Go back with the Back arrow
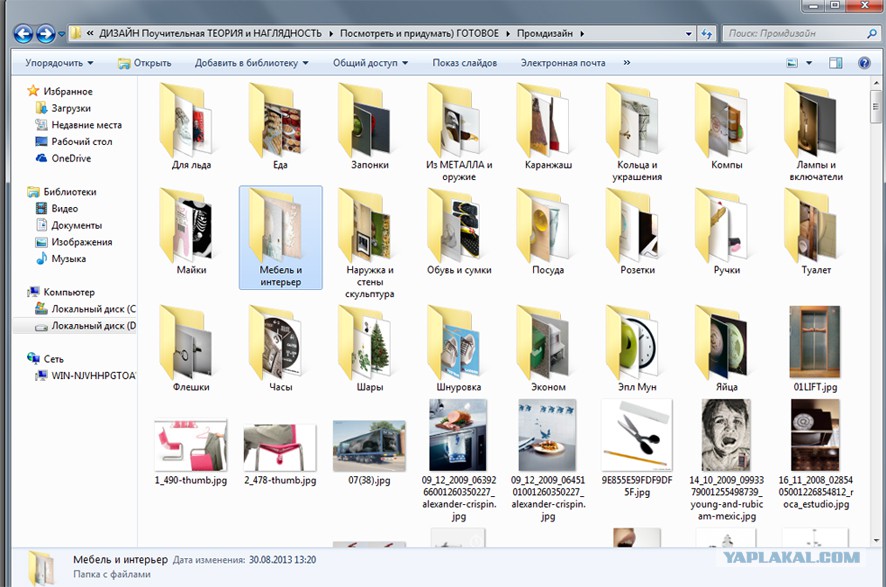Image resolution: width=886 pixels, height=587 pixels. coord(23,34)
